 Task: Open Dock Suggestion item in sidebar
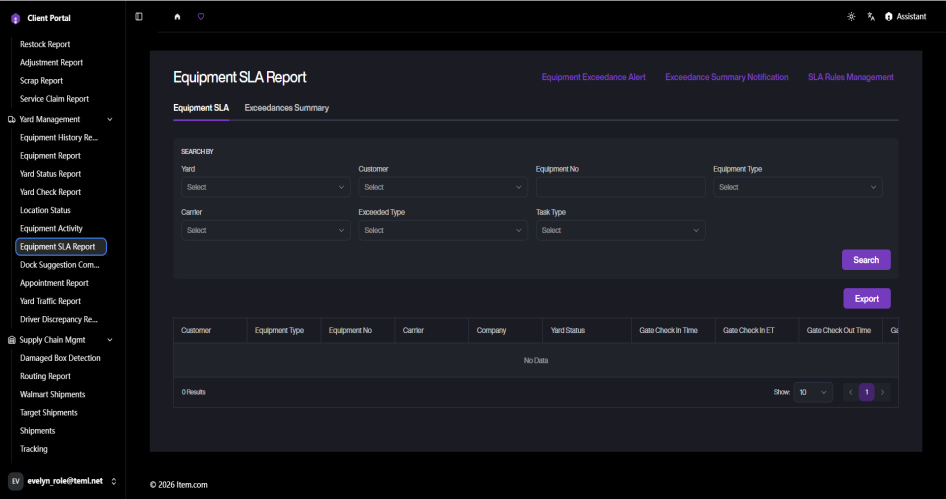point(60,265)
